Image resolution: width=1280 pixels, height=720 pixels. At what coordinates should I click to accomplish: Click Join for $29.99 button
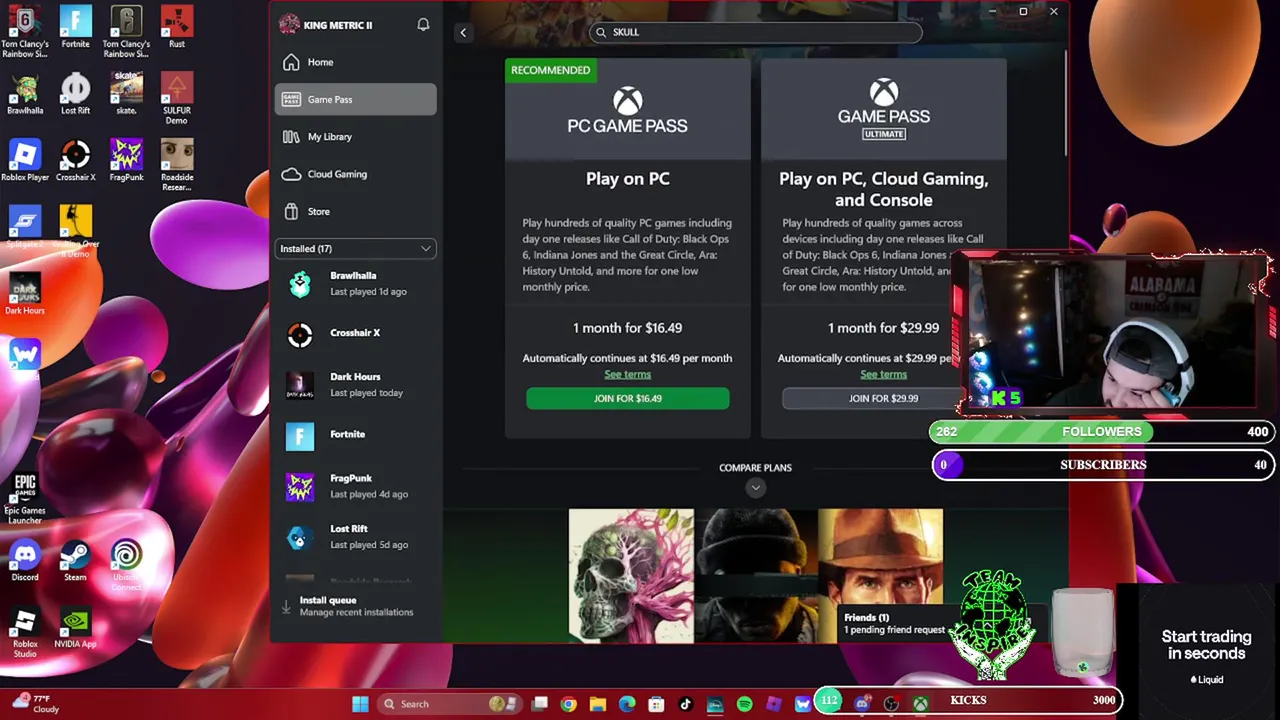[x=883, y=398]
